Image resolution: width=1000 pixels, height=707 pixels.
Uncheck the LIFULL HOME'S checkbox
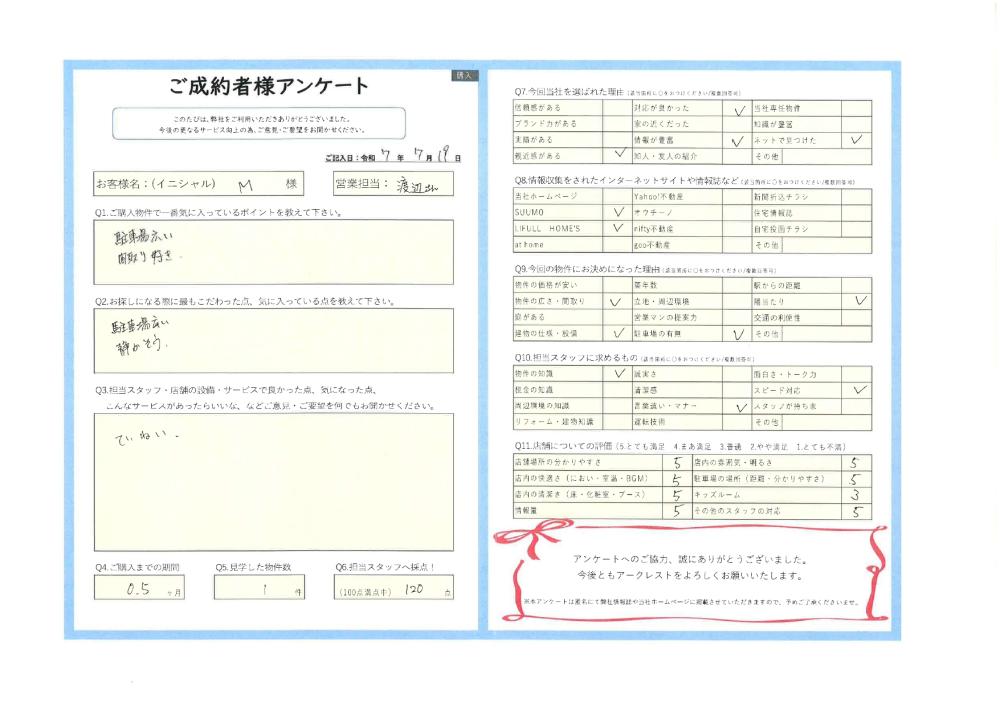pyautogui.click(x=615, y=228)
